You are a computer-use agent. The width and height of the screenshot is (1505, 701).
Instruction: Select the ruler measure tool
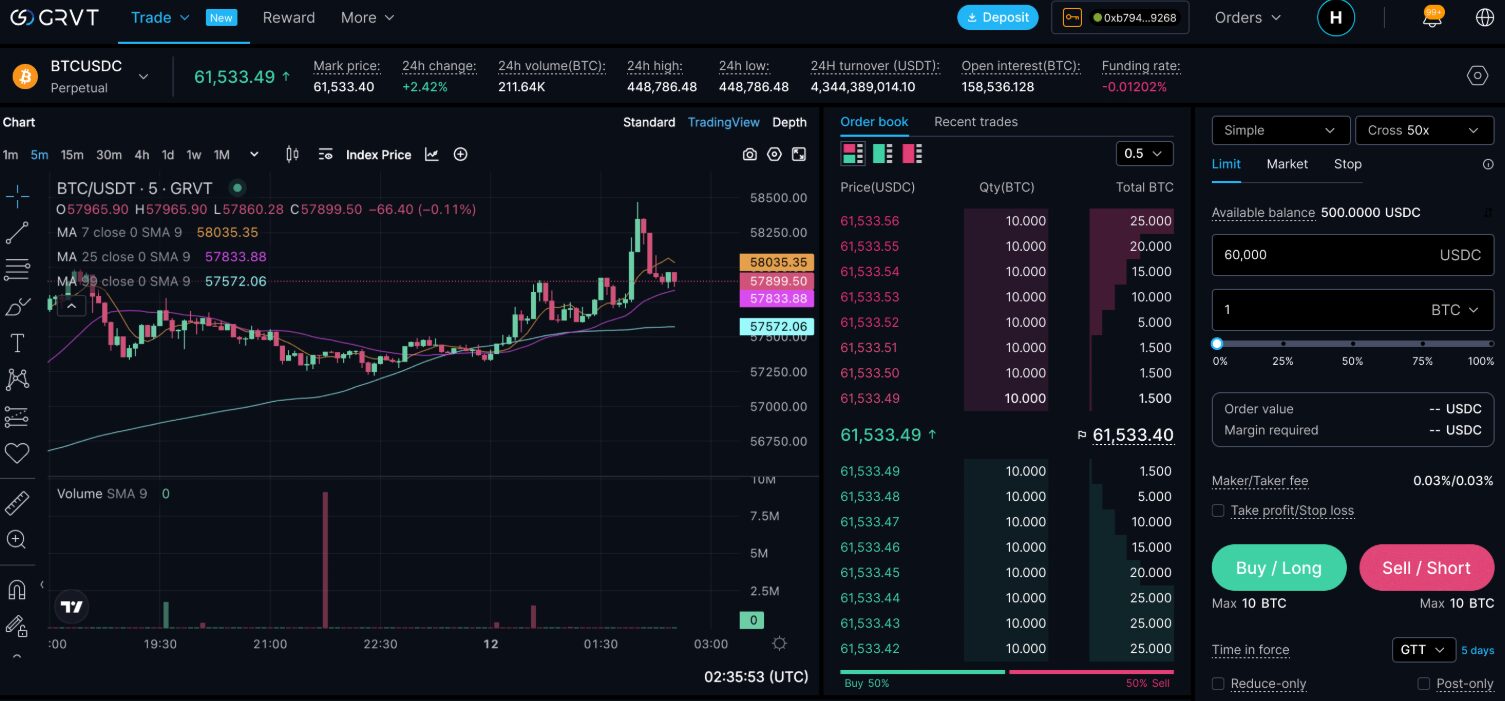17,502
